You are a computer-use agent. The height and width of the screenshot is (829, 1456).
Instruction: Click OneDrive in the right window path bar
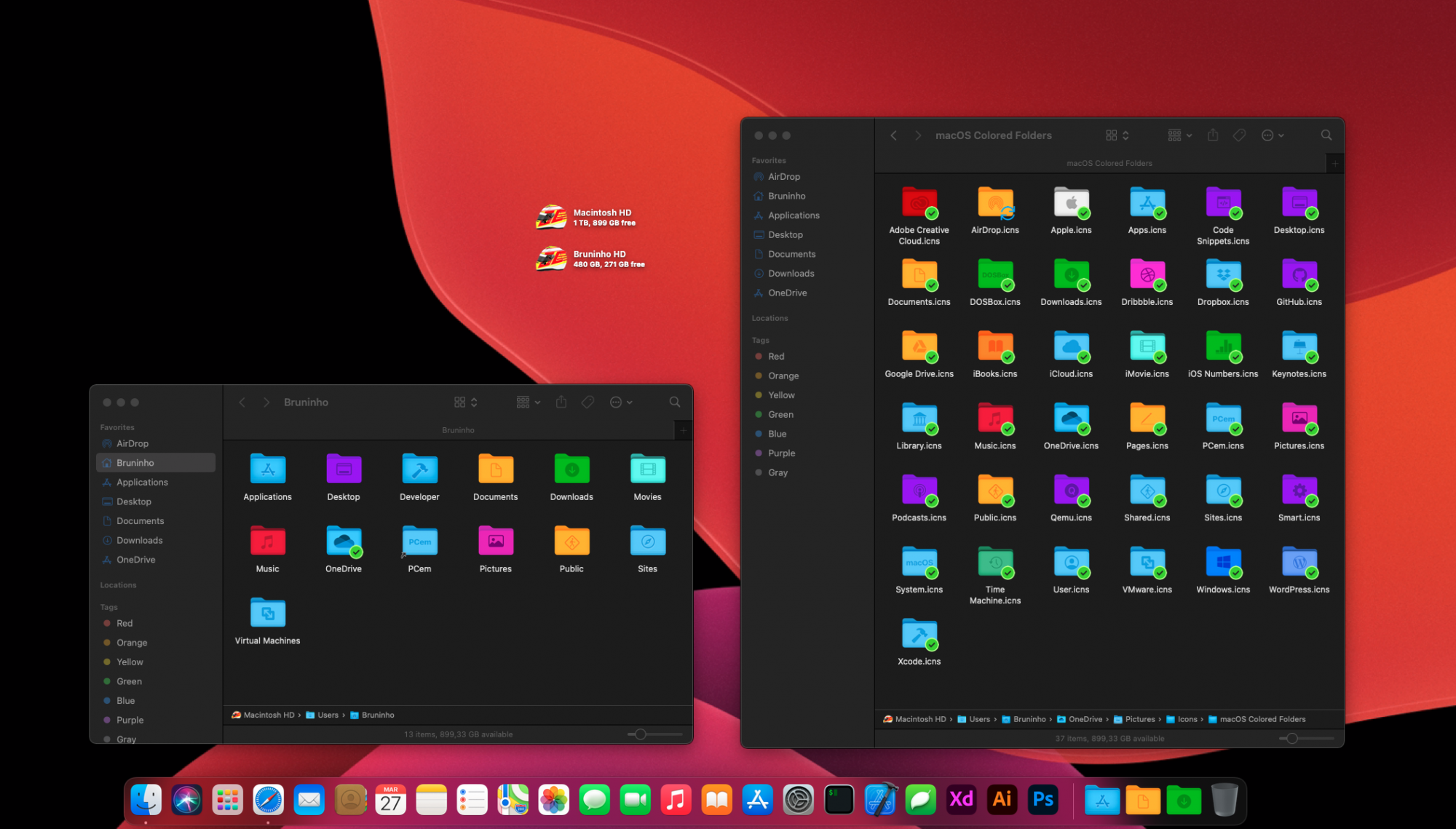[1080, 719]
